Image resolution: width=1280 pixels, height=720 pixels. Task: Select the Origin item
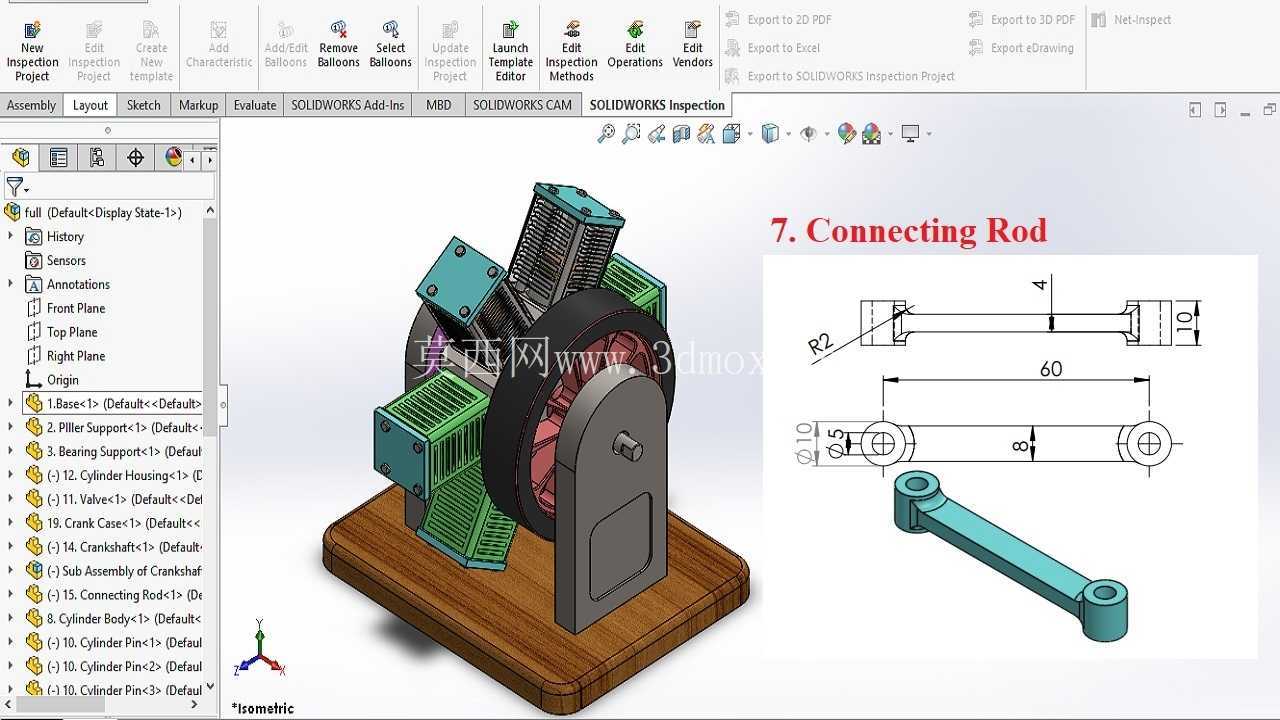(x=62, y=380)
